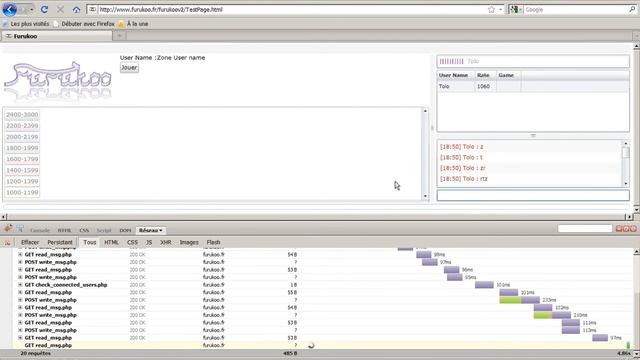Activate the Firebug element inspector icon
Screen dimensions: 640x360
click(20, 229)
